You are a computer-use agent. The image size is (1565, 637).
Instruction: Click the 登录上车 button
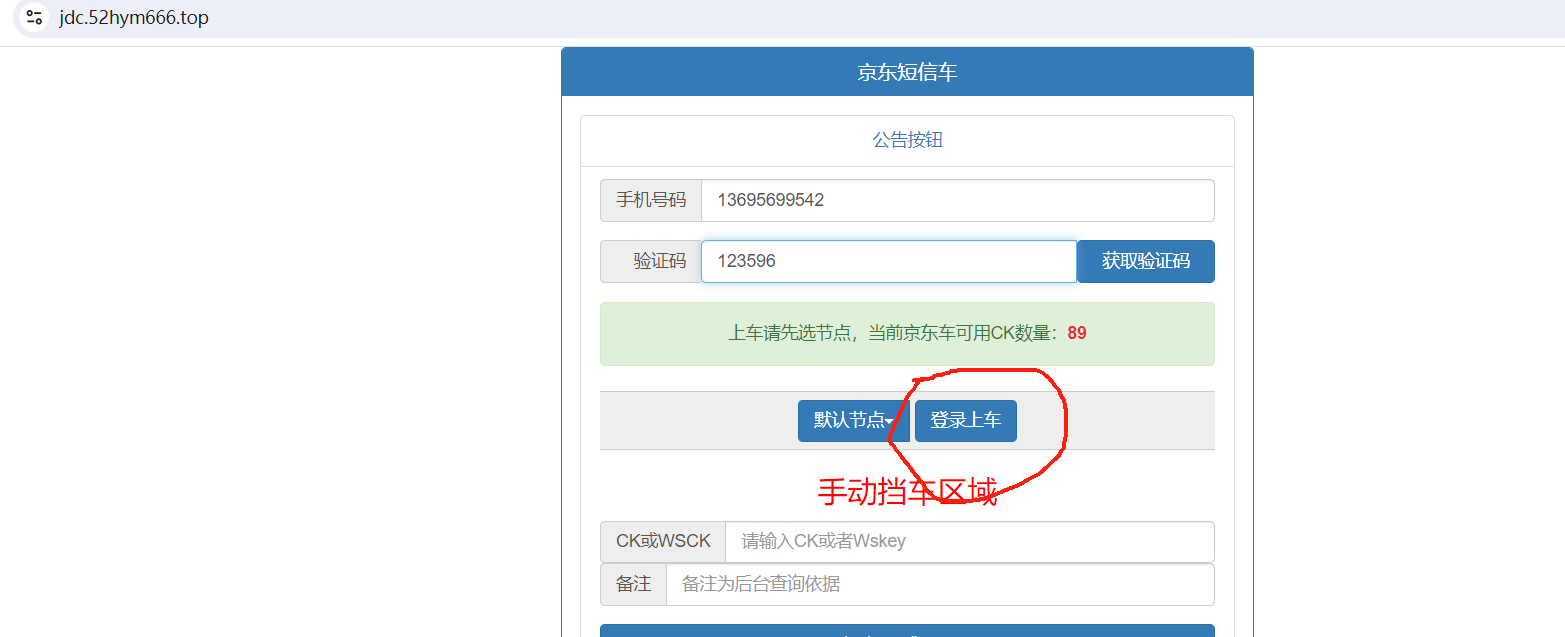coord(965,420)
